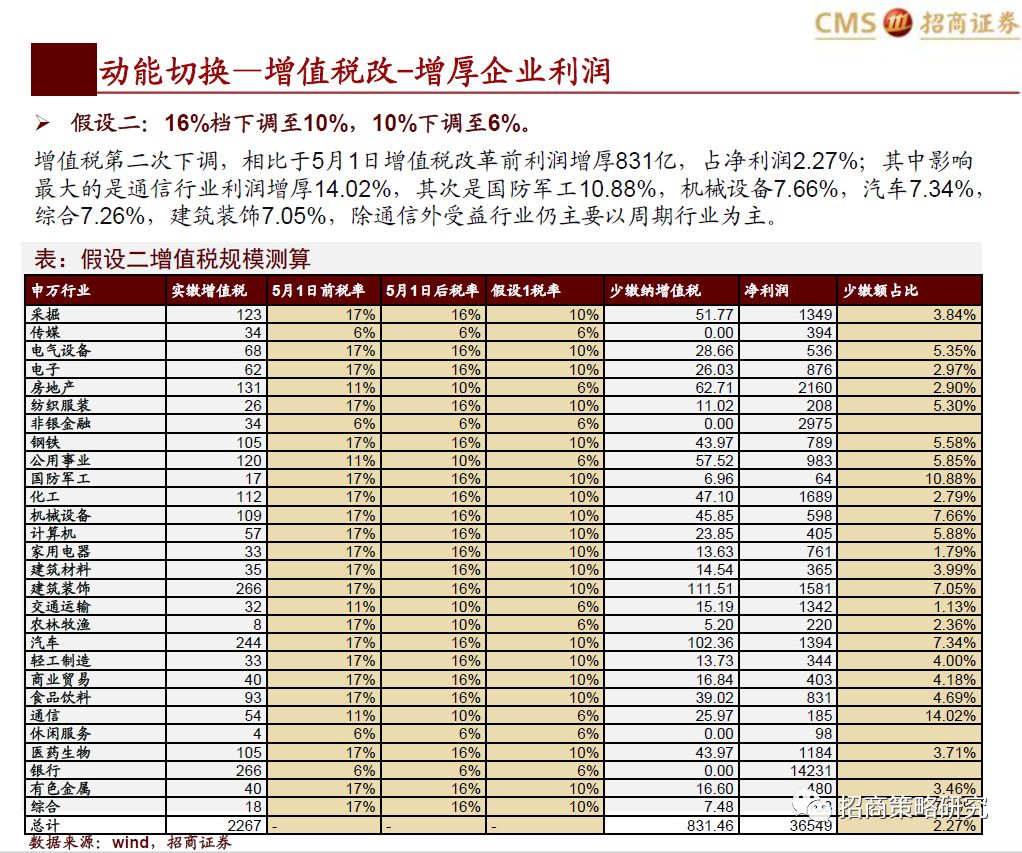
Task: Click the 钢铁 row label
Action: pos(45,442)
